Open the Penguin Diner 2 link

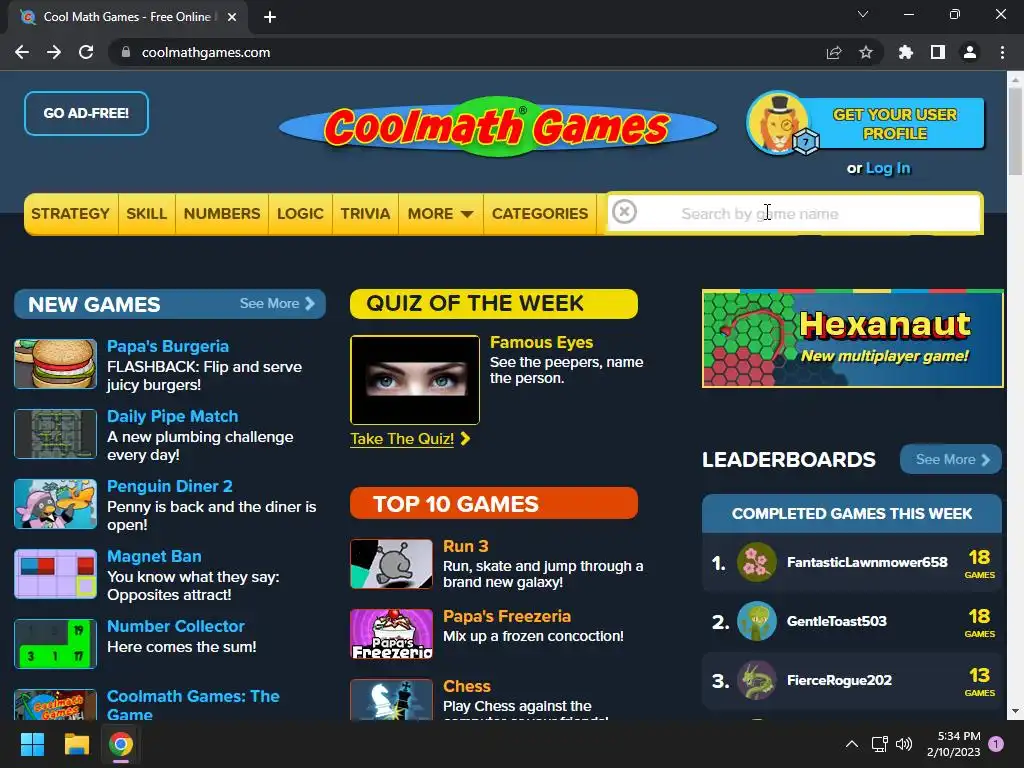[x=170, y=486]
